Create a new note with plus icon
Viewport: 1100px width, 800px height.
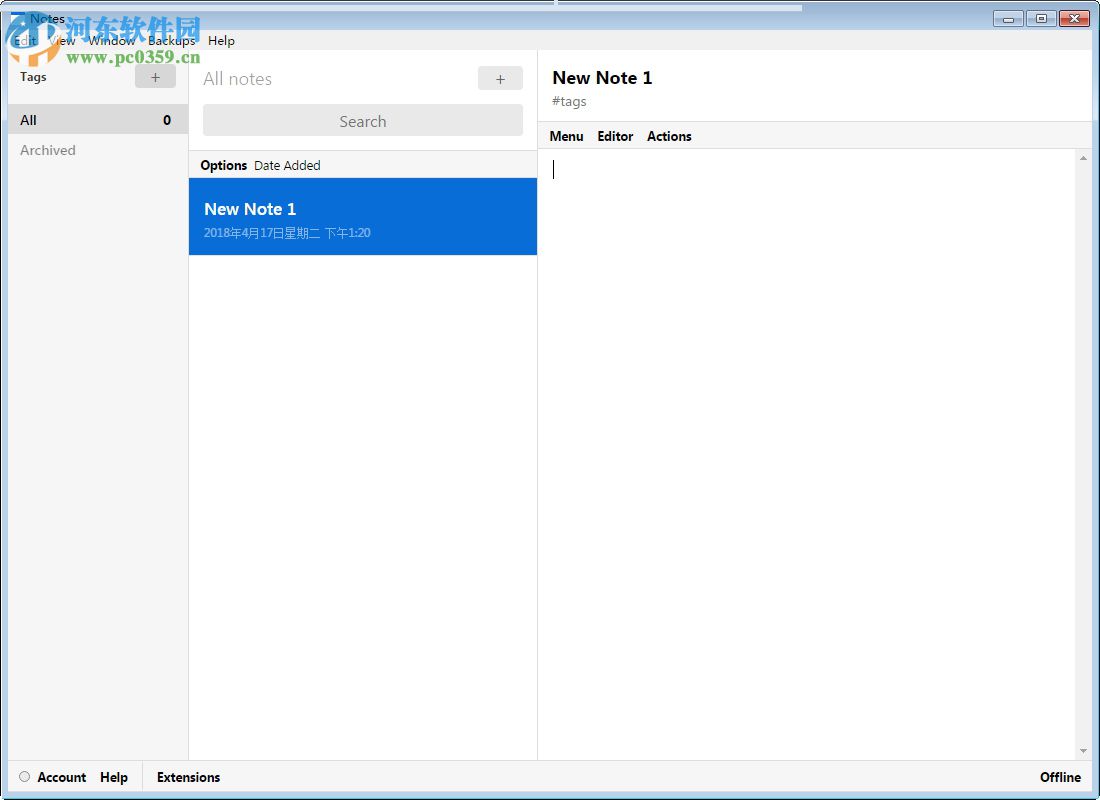500,79
